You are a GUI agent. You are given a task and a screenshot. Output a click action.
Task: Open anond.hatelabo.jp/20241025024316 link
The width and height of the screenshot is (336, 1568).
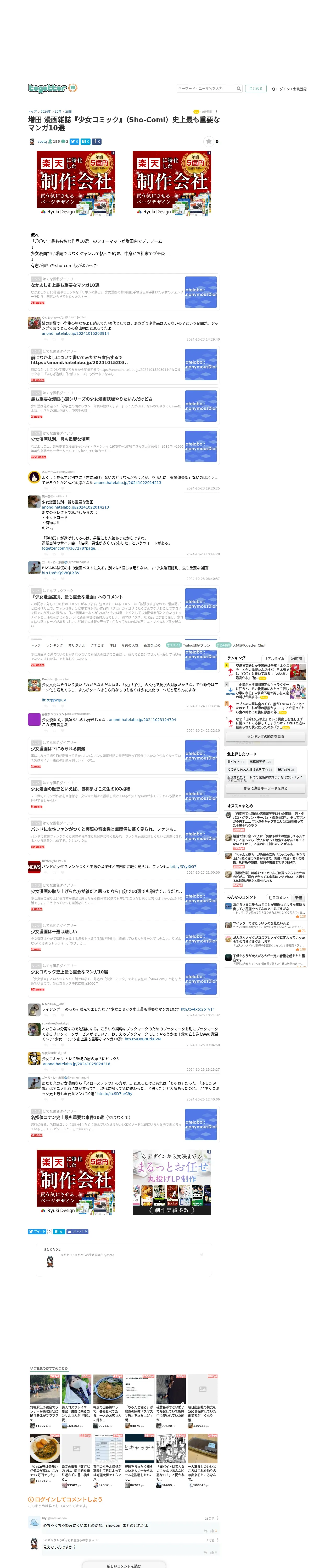[77, 1064]
